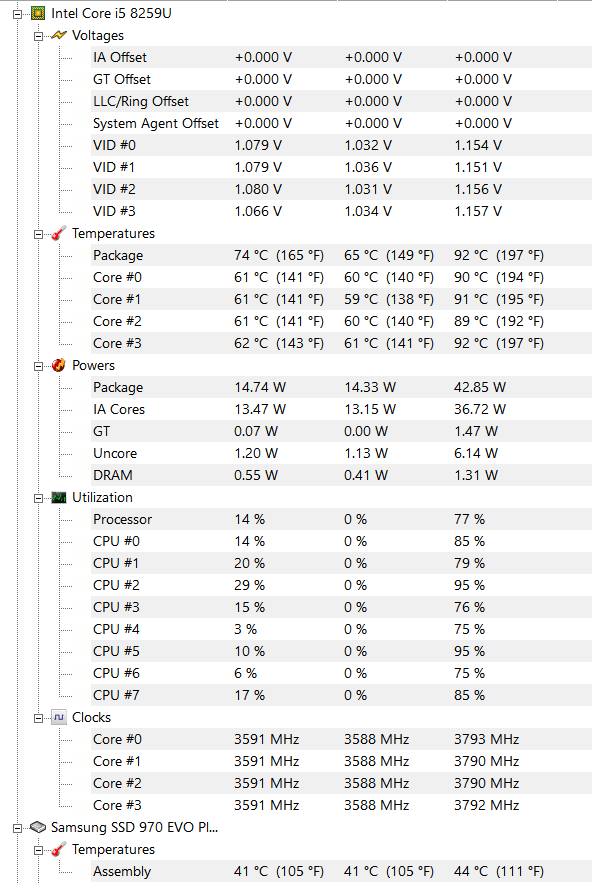Collapse the Utilization section
Viewport: 592px width, 884px height.
pos(38,498)
